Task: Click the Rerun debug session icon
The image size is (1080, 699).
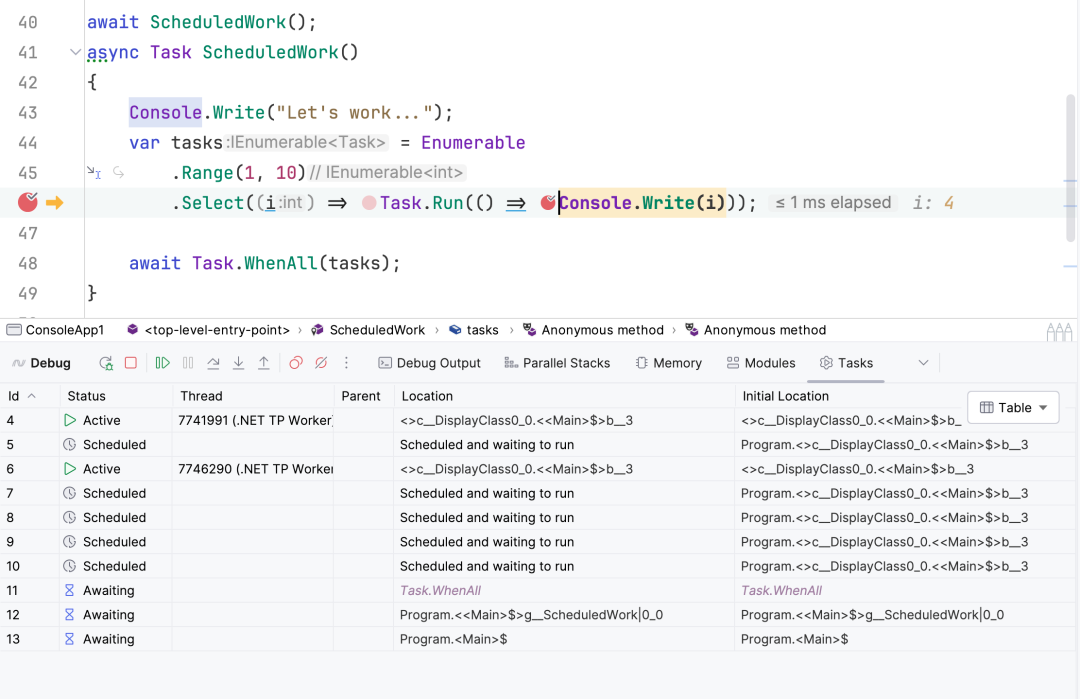Action: tap(105, 363)
